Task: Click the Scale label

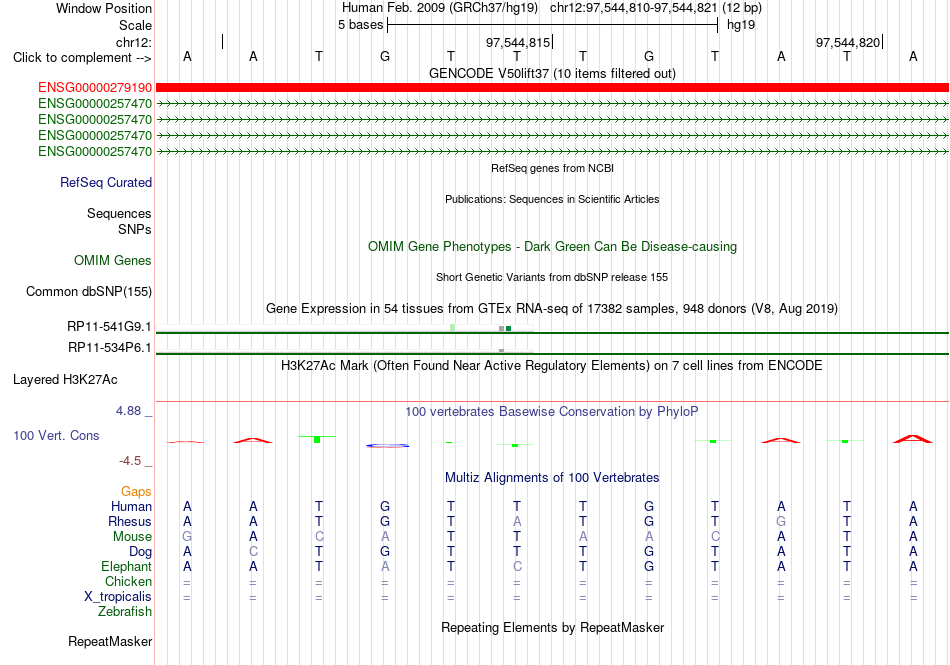Action: [x=136, y=25]
